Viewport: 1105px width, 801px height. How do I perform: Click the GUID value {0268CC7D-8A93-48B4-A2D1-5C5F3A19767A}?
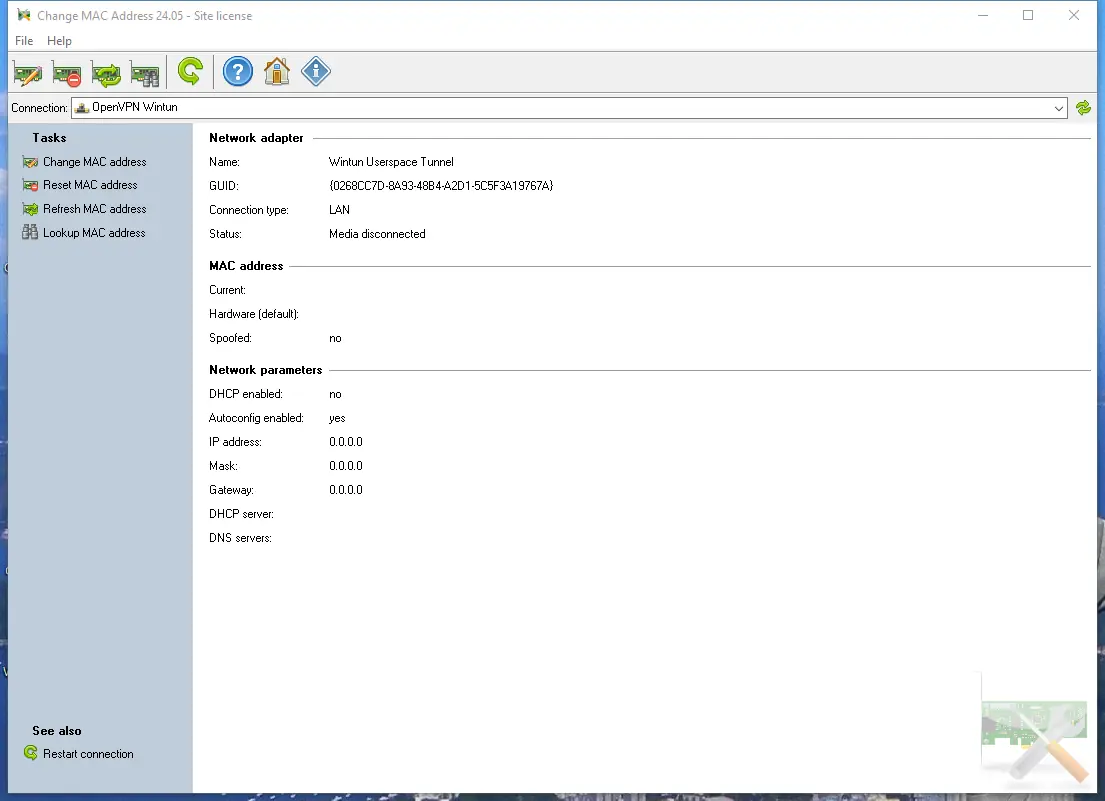pyautogui.click(x=441, y=186)
